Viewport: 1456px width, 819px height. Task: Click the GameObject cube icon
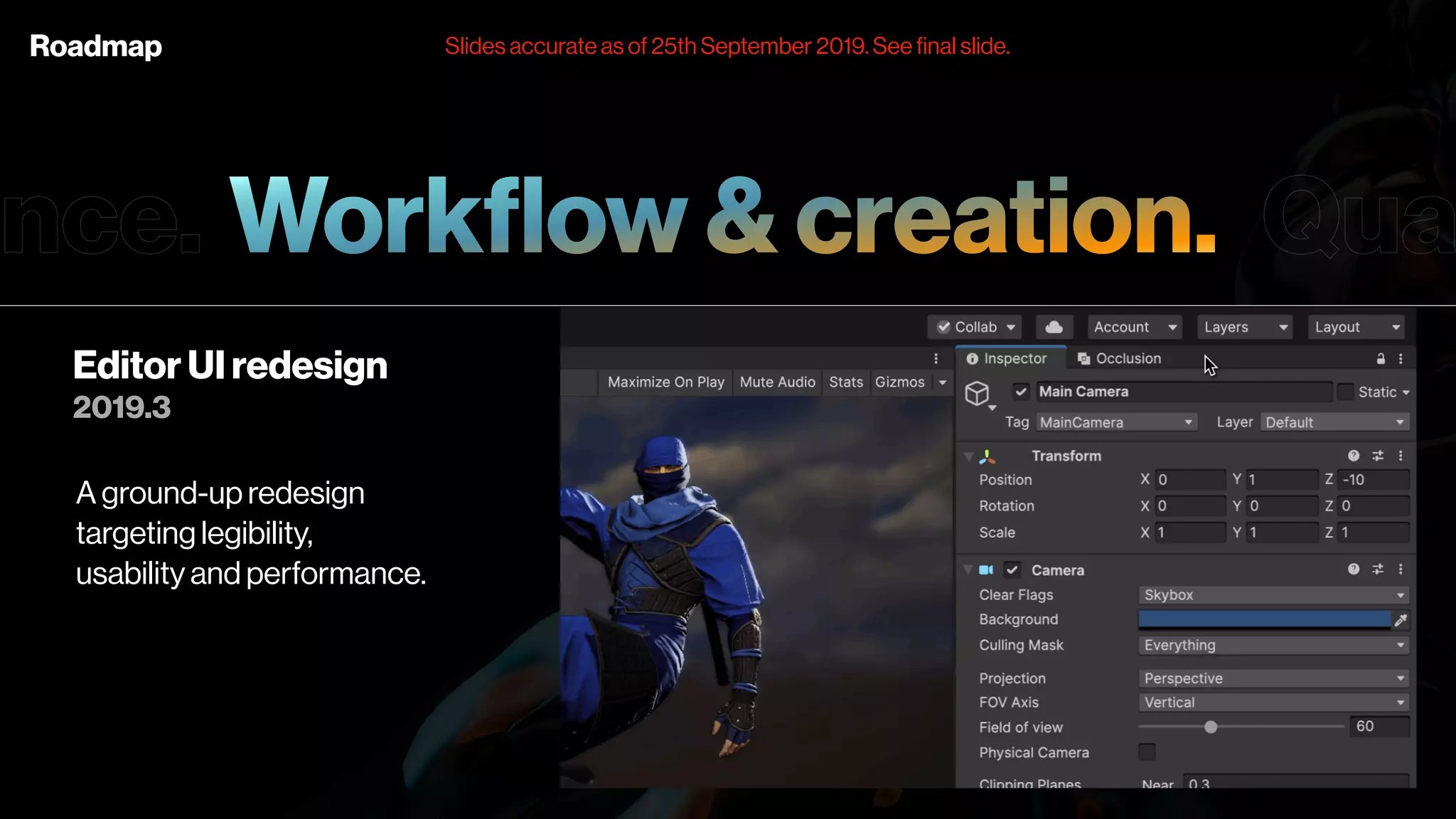click(978, 393)
